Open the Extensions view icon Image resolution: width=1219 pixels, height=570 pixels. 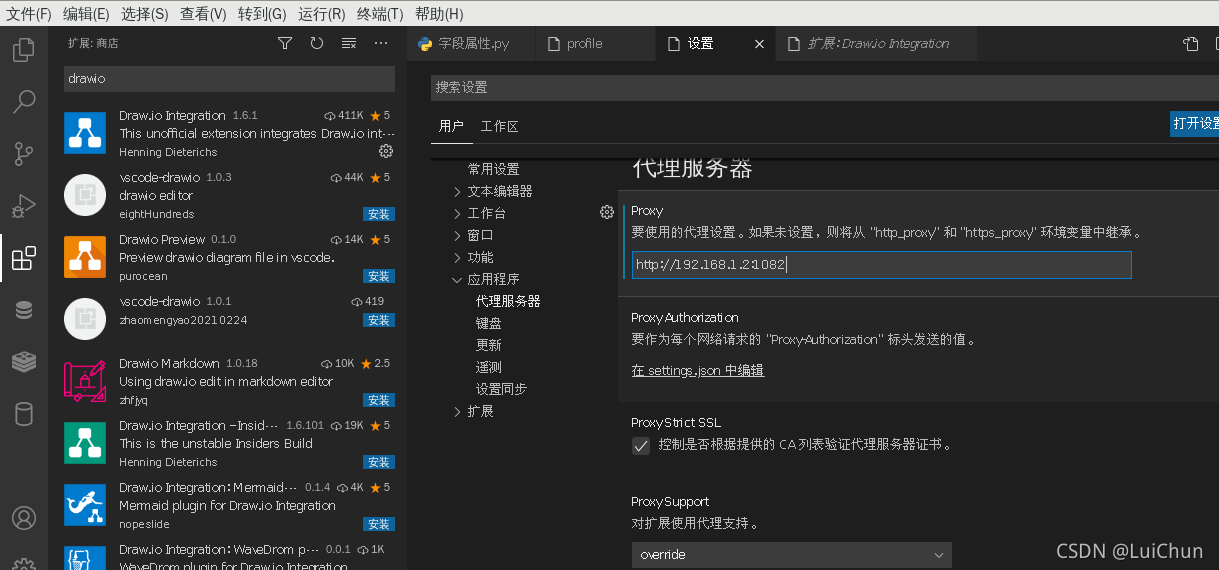point(24,258)
